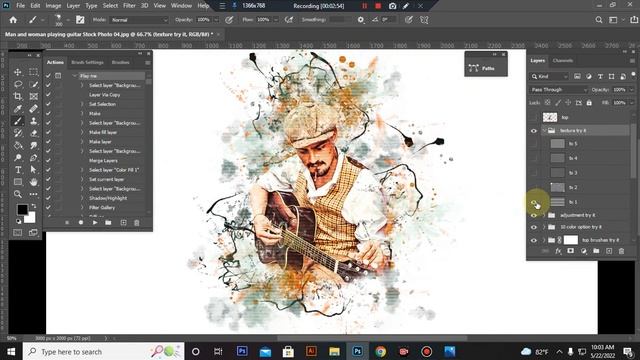Screen dimensions: 640x360
Task: Collapse the 'texture try it' group
Action: pos(544,131)
